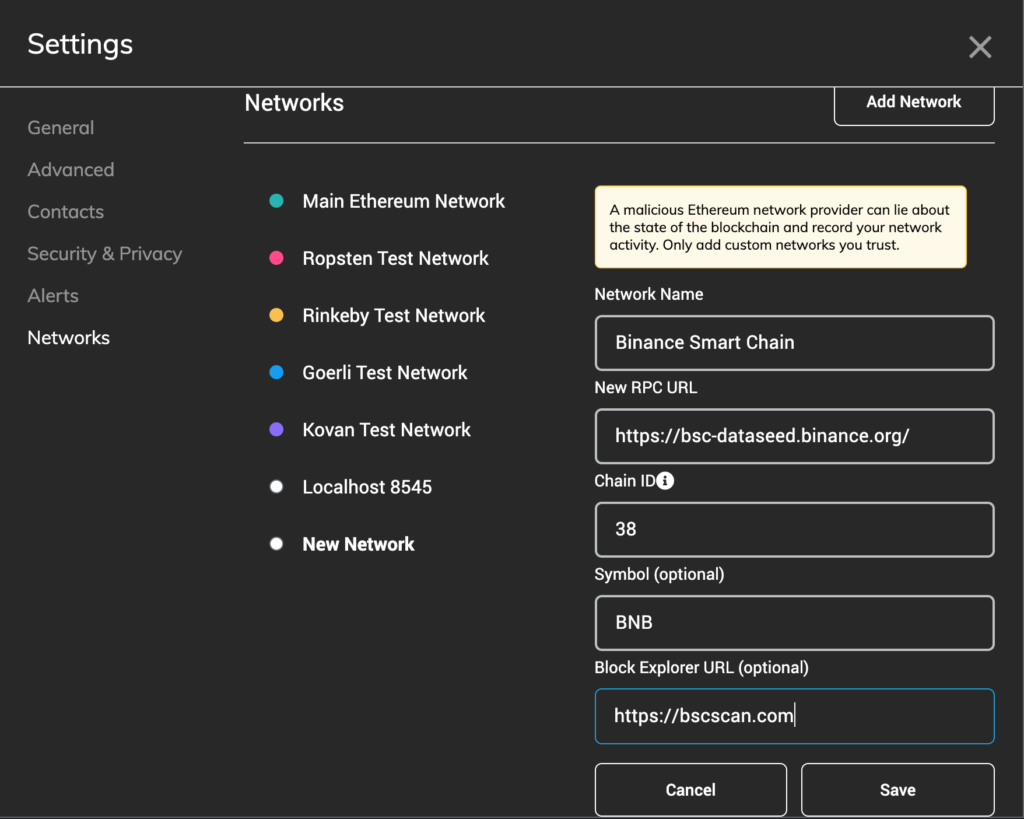Focus the Chain ID field showing 38
Image resolution: width=1024 pixels, height=819 pixels.
coord(794,530)
